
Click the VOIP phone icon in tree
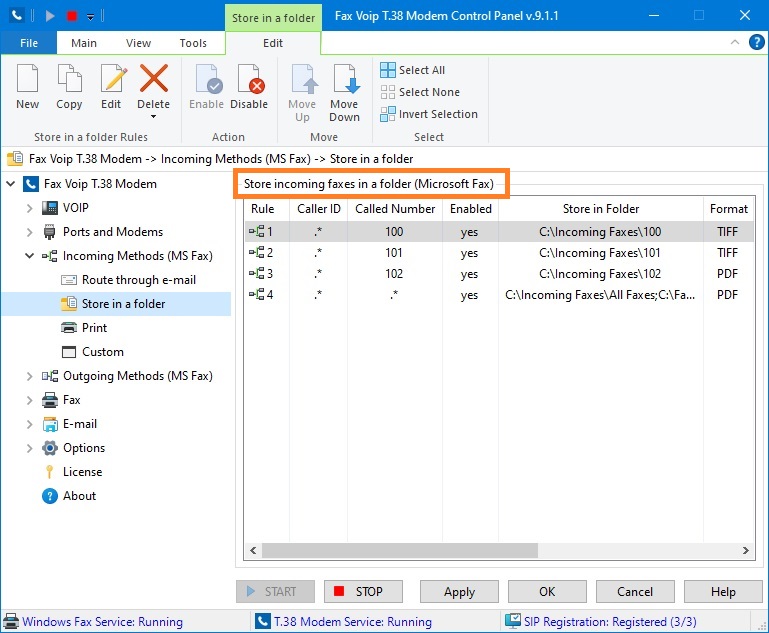(x=50, y=208)
